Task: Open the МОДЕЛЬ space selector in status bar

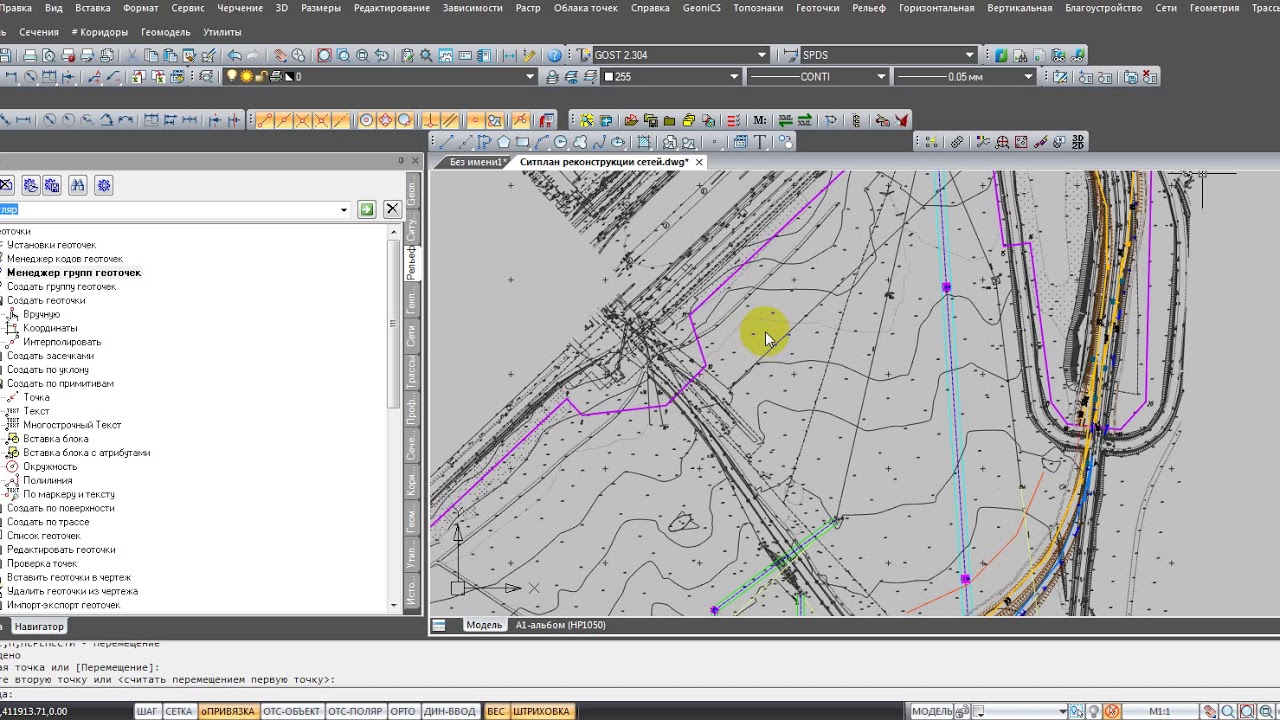Action: tap(933, 711)
